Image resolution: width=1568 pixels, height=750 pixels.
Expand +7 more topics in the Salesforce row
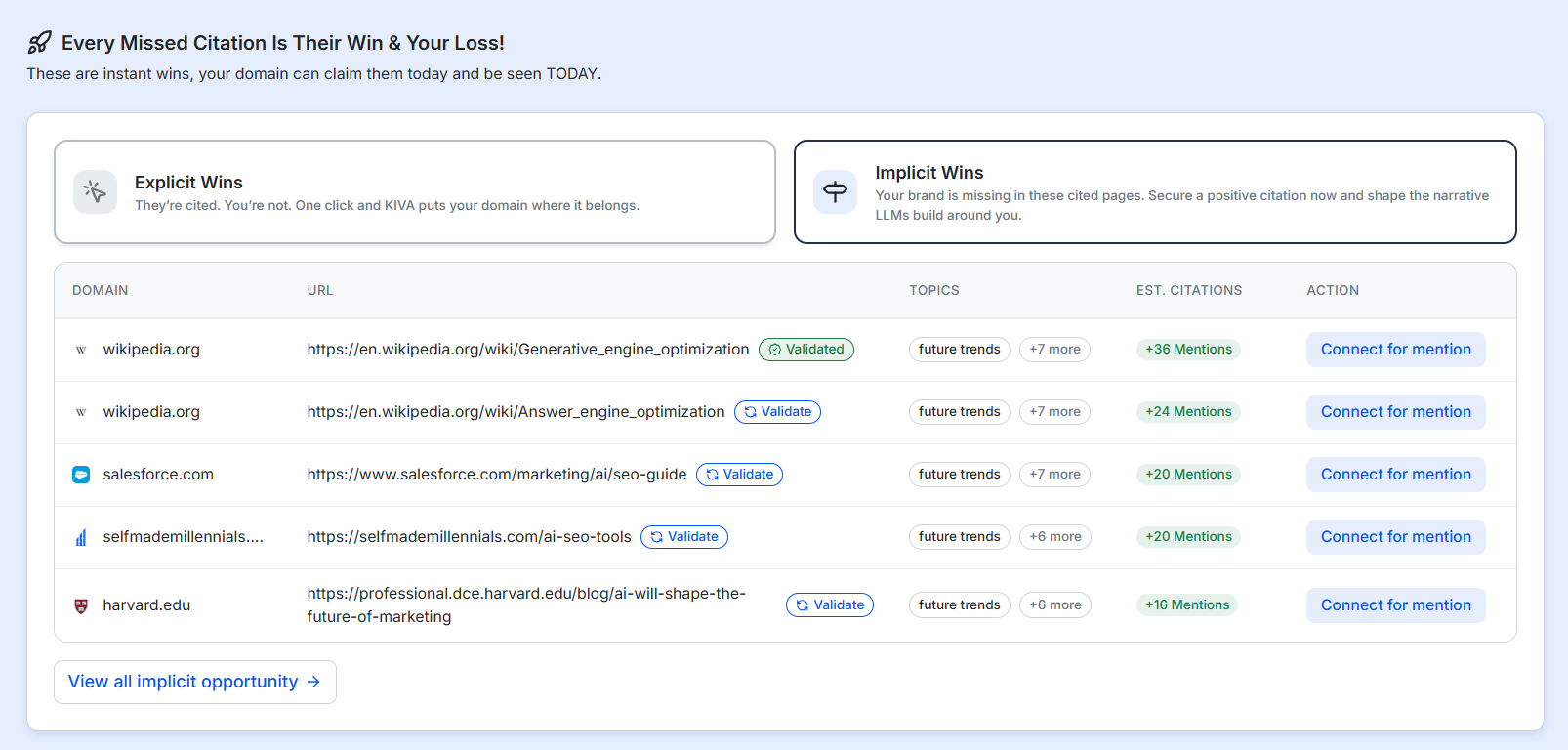[1054, 475]
